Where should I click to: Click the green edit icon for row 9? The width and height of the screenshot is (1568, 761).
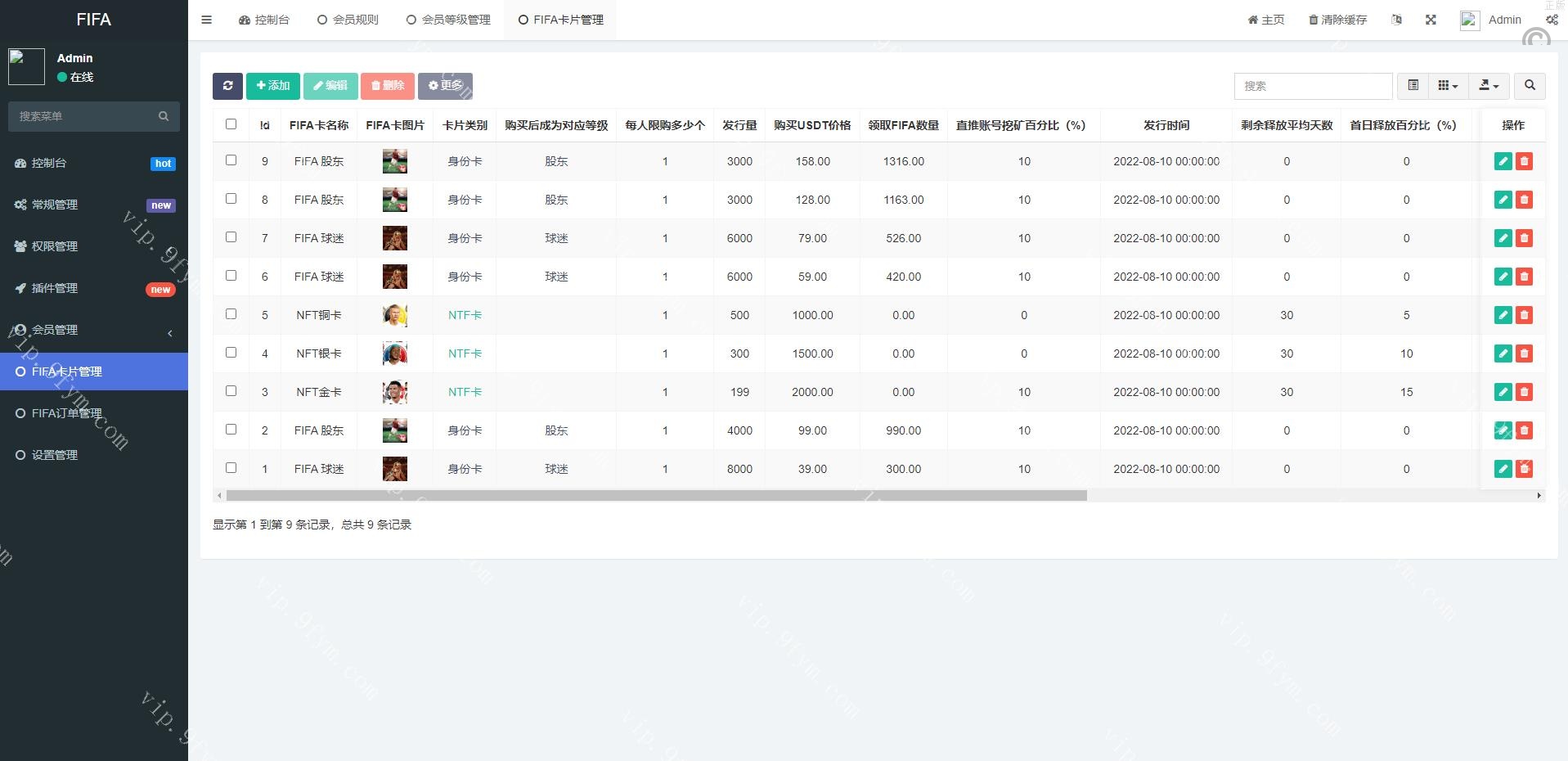pos(1503,161)
